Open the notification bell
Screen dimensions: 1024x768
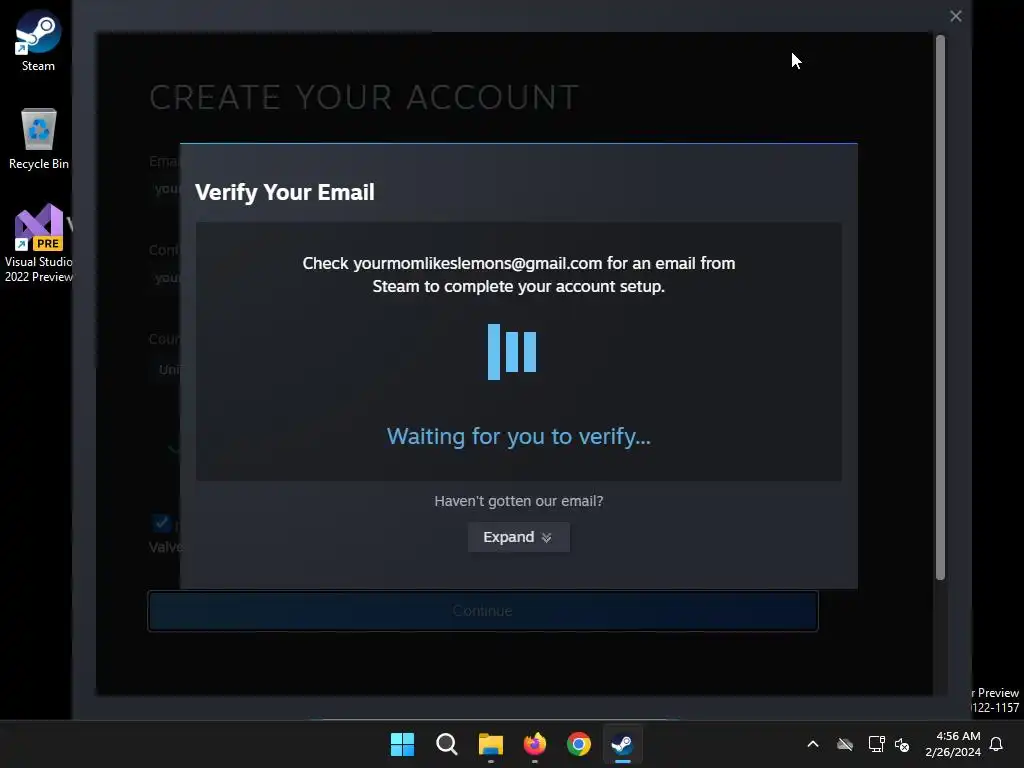(x=996, y=744)
